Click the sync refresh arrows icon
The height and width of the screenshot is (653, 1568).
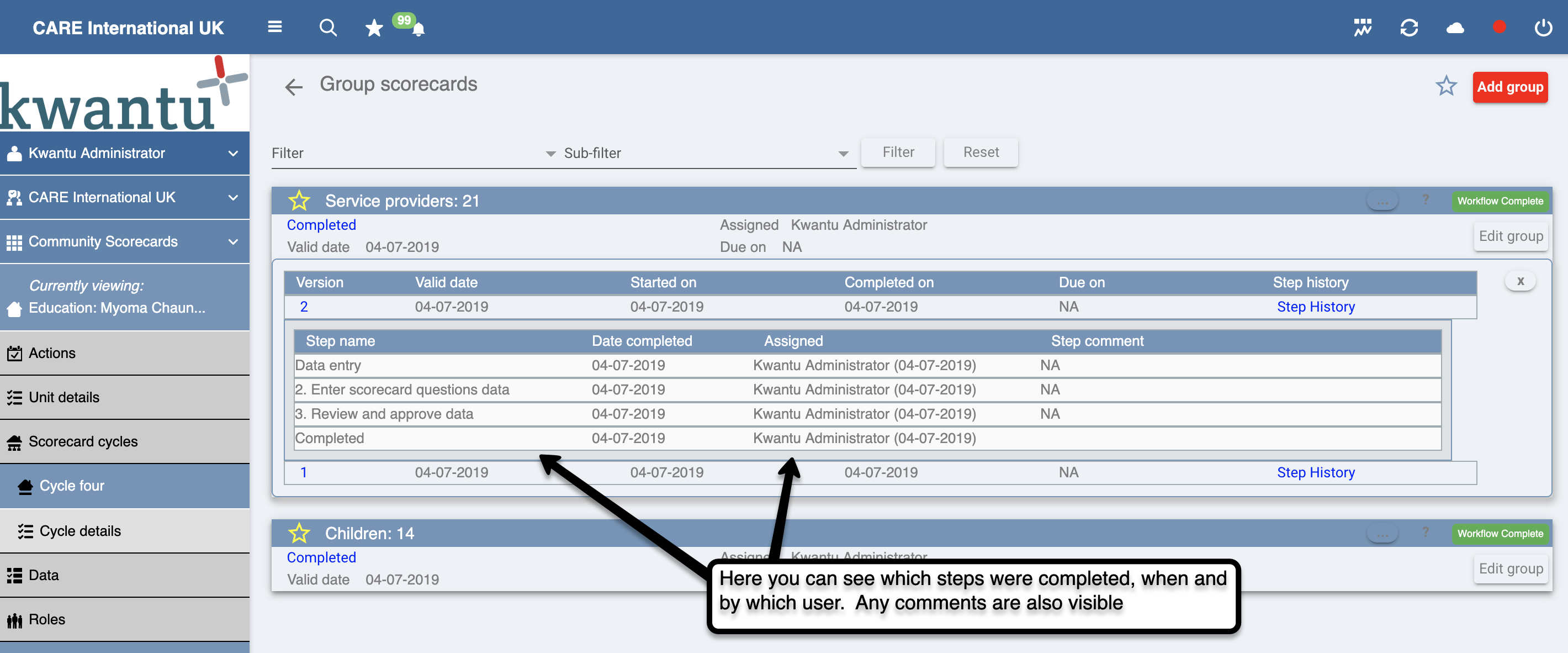tap(1408, 28)
